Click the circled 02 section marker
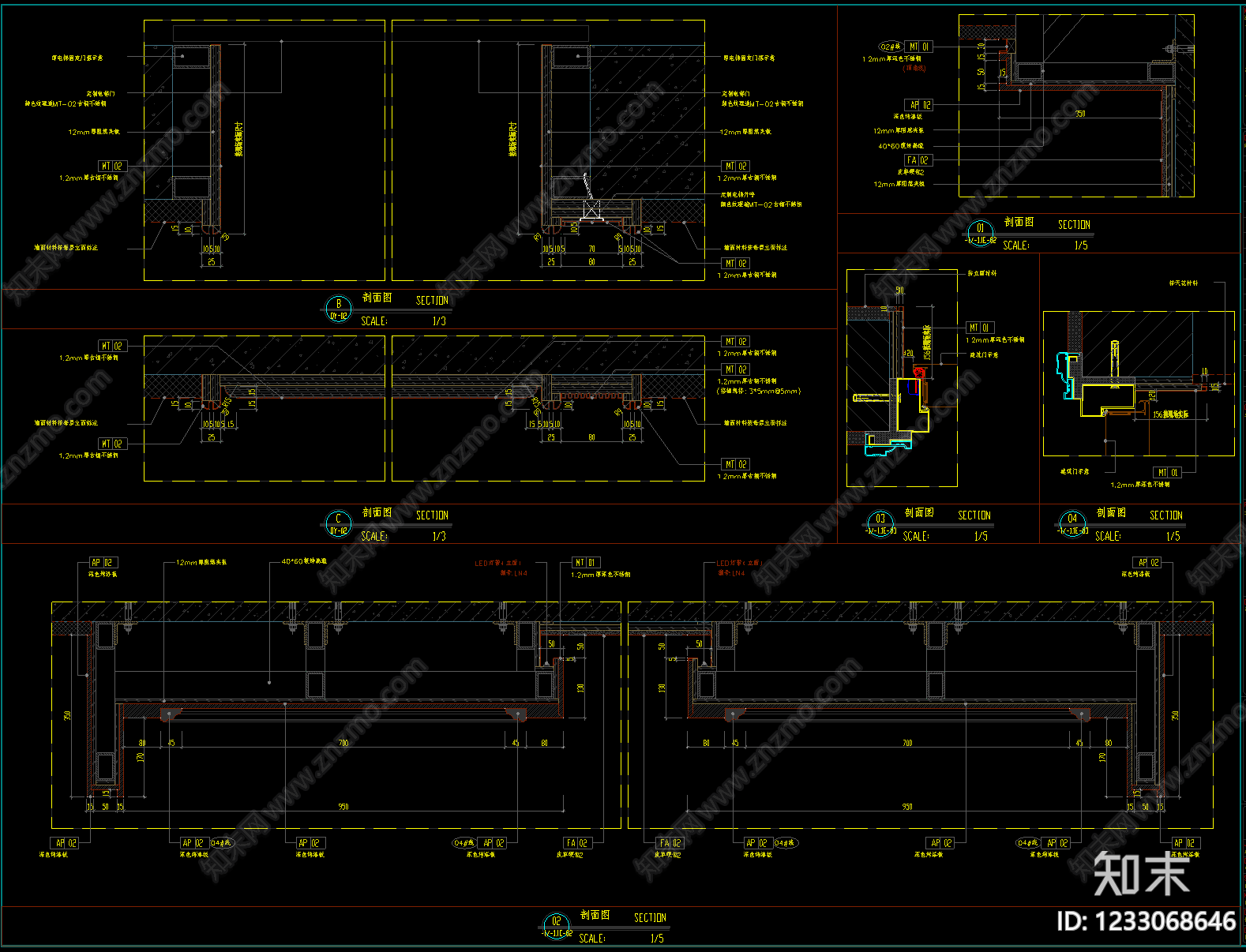The height and width of the screenshot is (952, 1246). click(x=557, y=925)
